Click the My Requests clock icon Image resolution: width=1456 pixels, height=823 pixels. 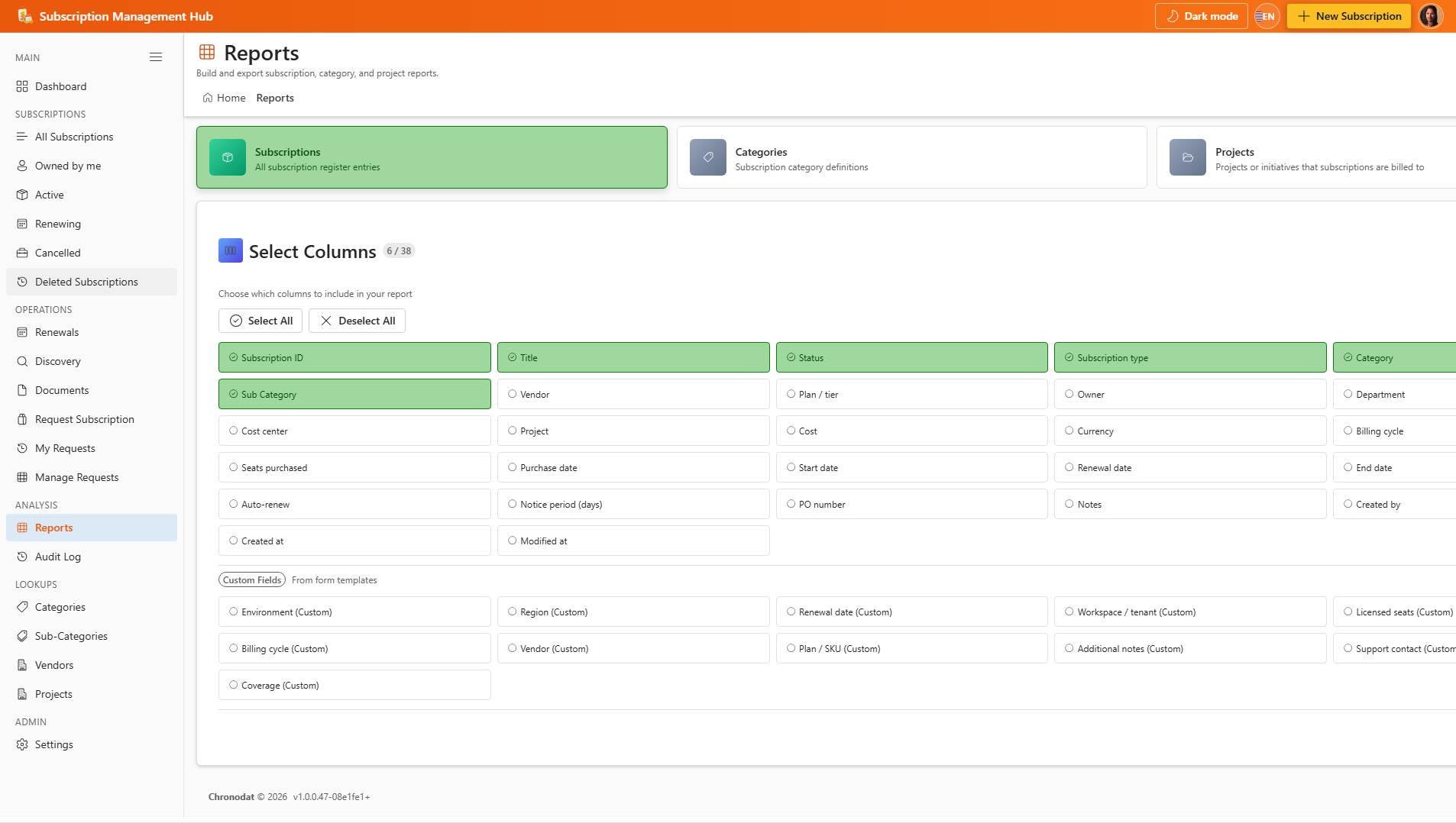pos(22,448)
